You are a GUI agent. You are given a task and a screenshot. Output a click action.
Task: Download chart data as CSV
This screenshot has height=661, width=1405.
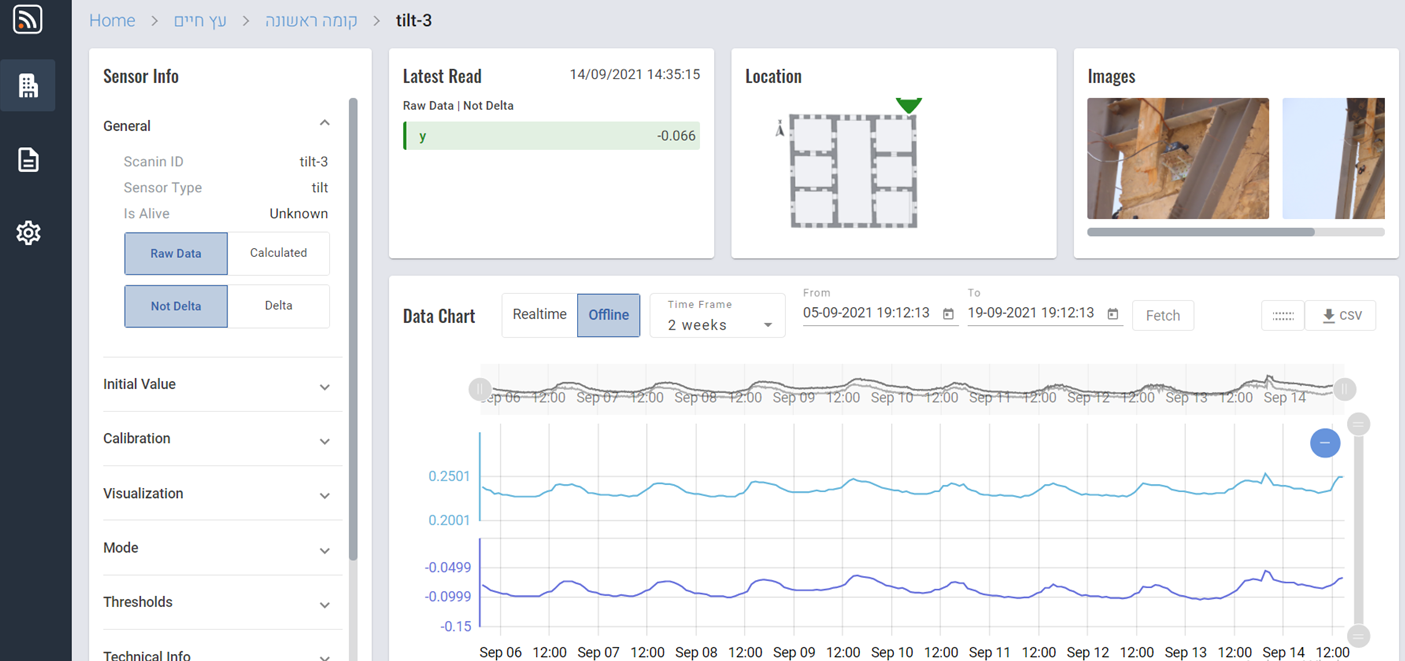1341,316
